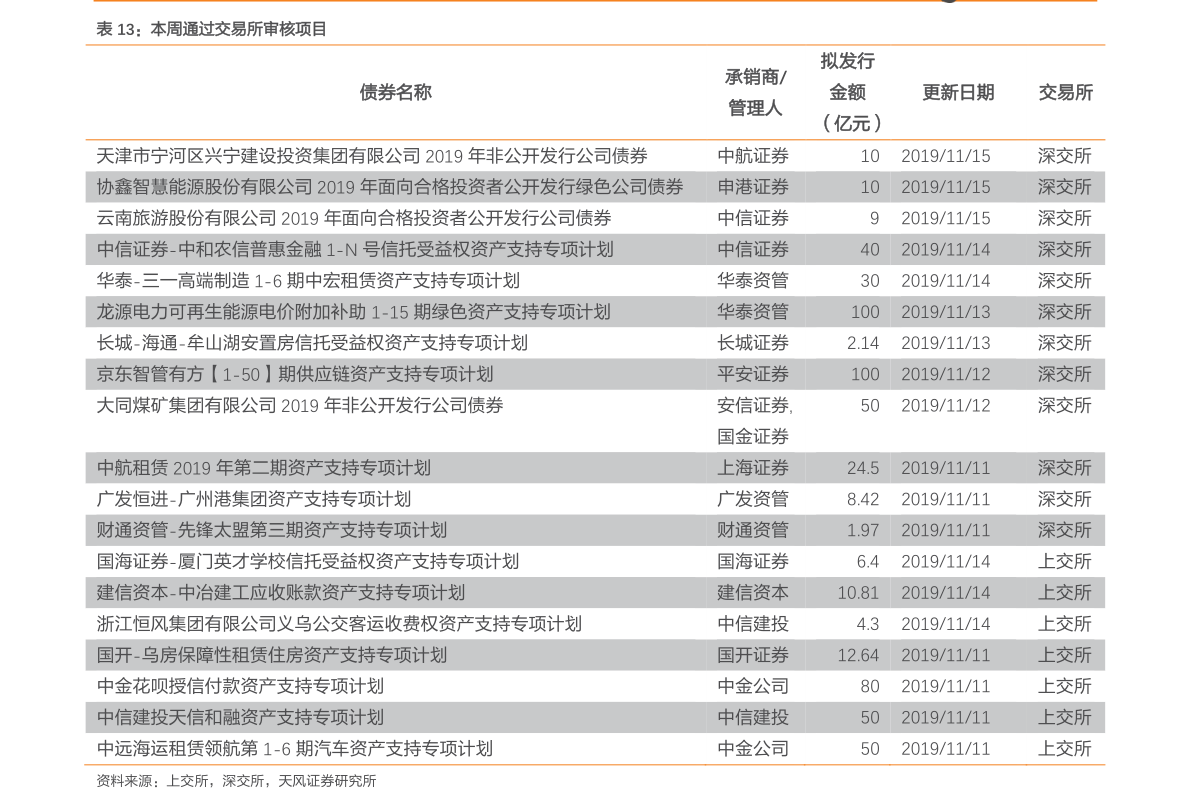1191x809 pixels.
Task: Click the 更新日期 column header
Action: point(957,92)
